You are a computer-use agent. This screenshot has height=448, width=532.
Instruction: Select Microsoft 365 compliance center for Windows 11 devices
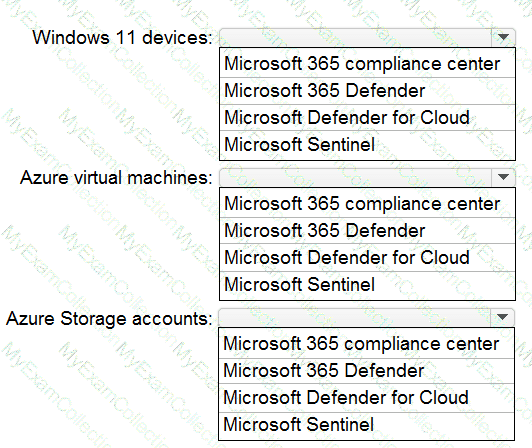coord(367,63)
